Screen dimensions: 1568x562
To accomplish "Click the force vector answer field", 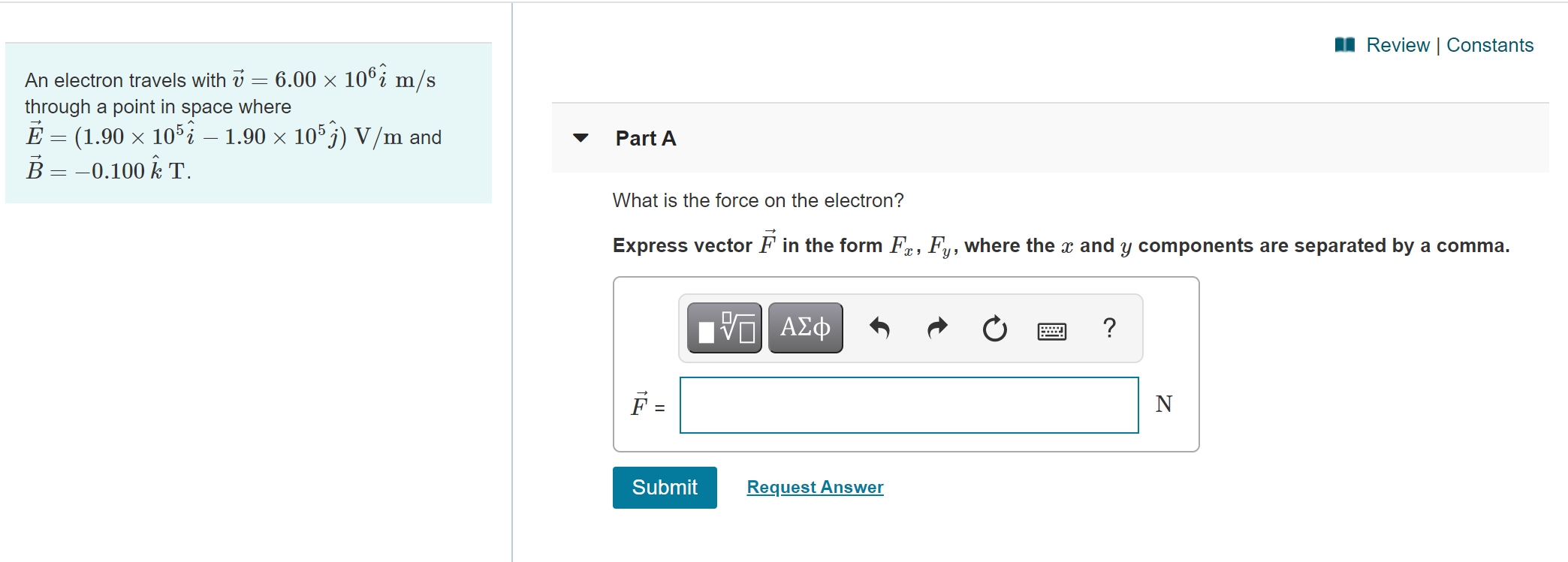I will 909,405.
